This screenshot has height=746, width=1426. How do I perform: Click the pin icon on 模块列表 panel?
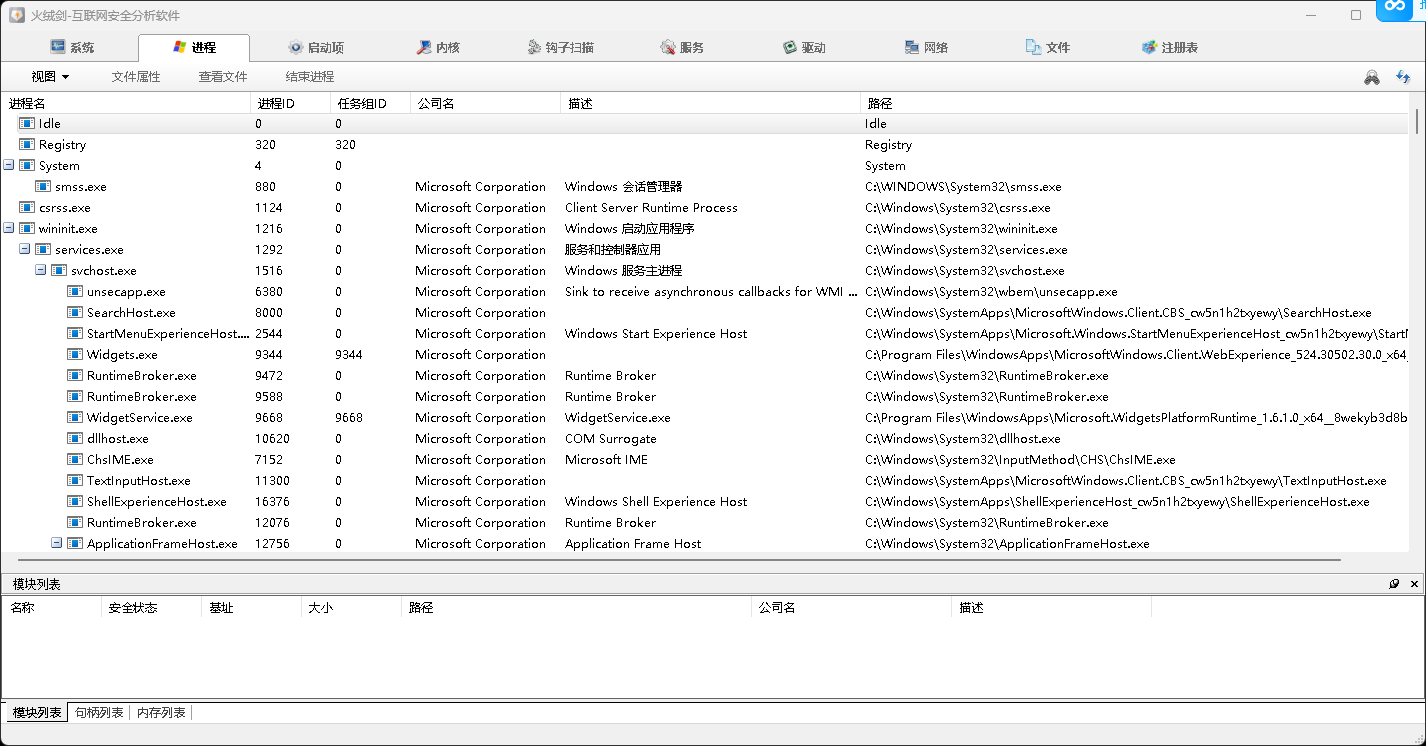1394,584
